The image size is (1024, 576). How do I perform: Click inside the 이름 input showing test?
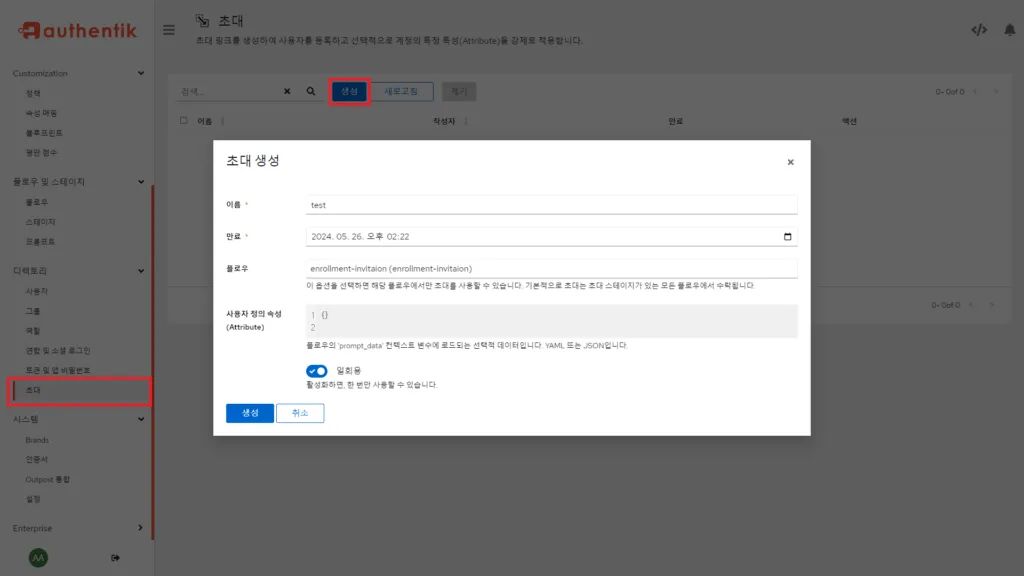point(550,203)
